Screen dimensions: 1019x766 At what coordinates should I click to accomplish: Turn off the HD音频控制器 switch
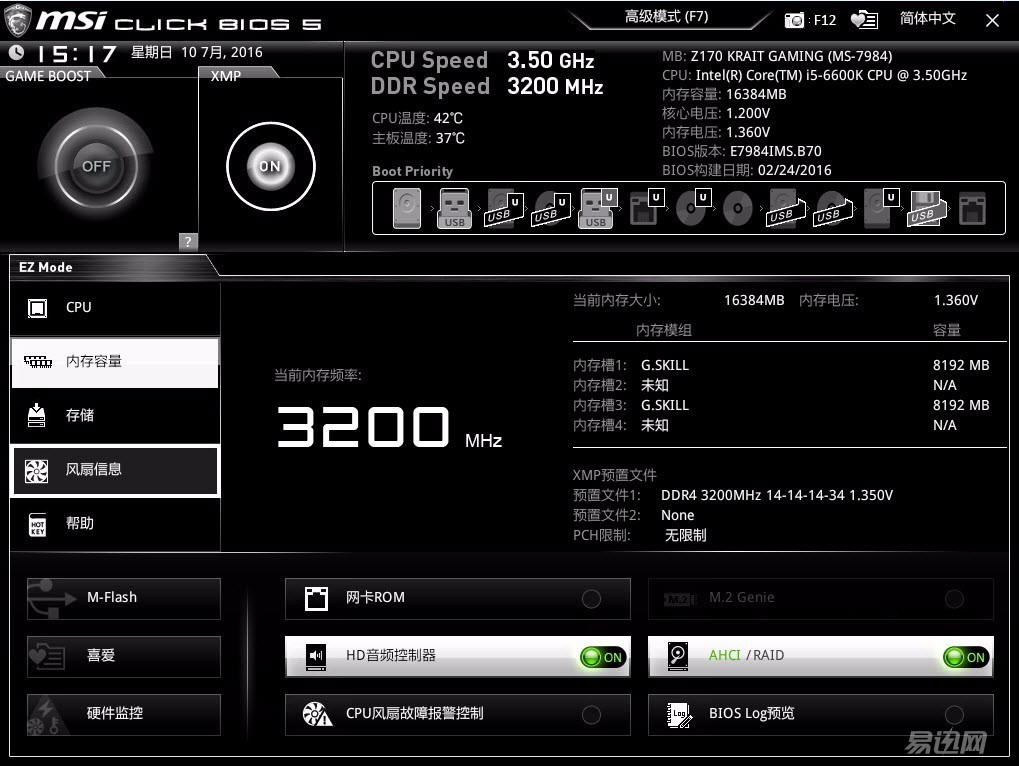[603, 657]
